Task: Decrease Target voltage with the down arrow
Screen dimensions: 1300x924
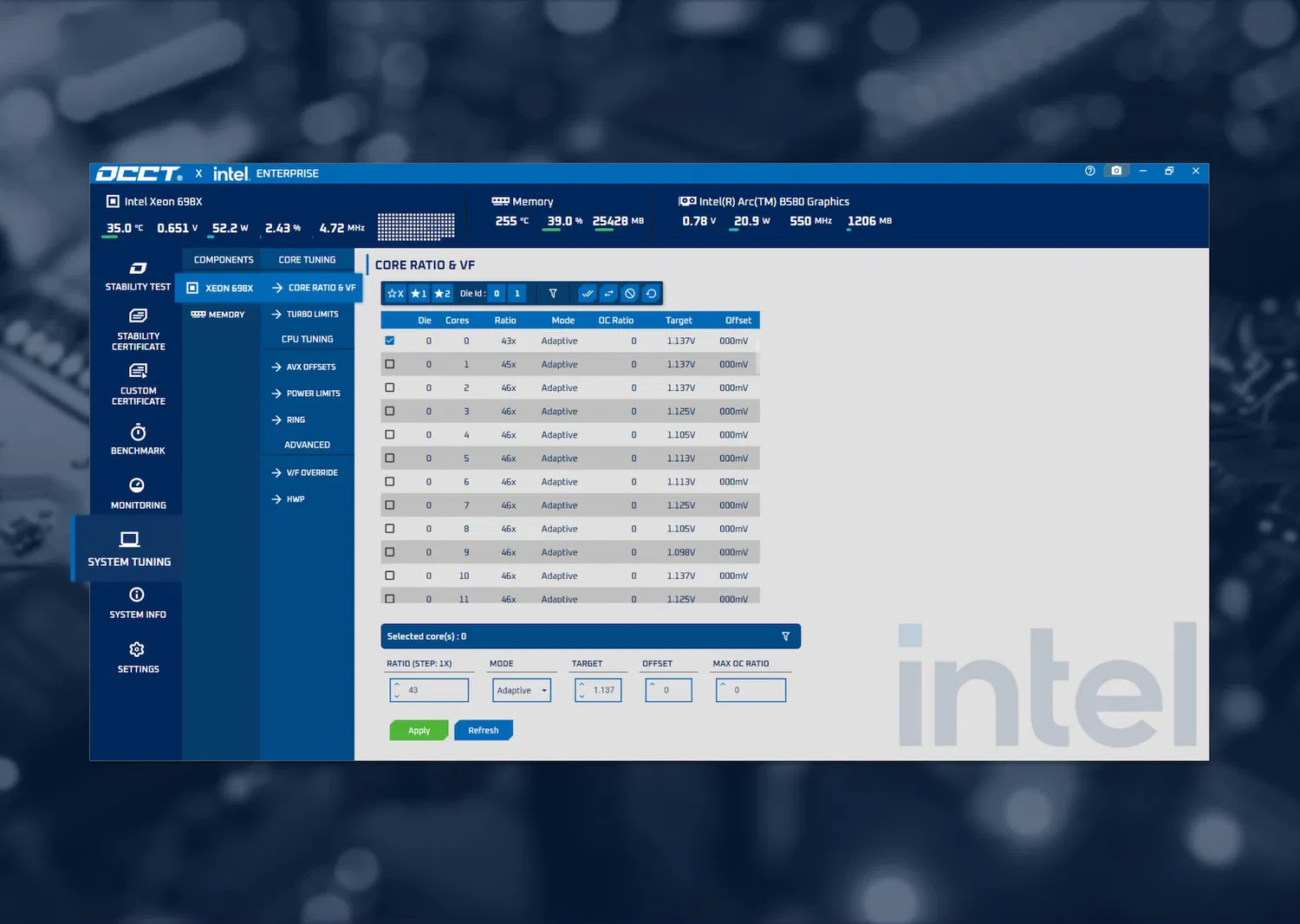Action: [x=582, y=695]
